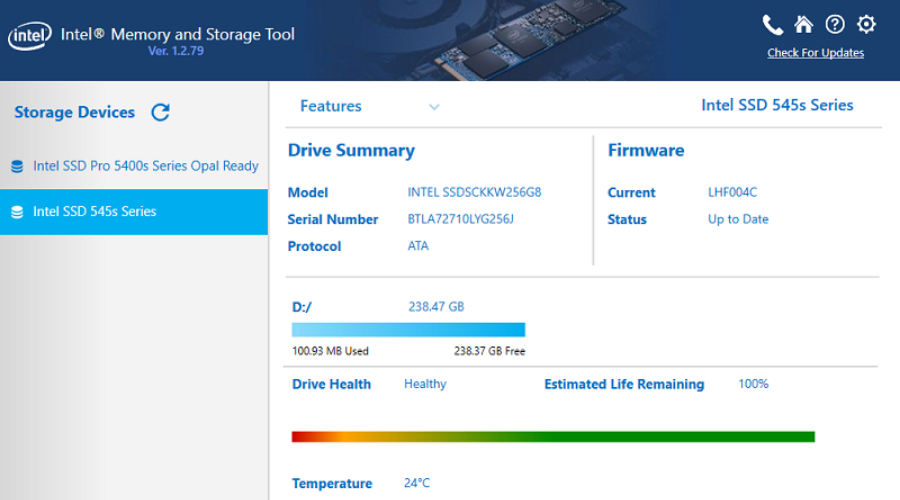
Task: Open help via the question mark icon
Action: (x=835, y=25)
